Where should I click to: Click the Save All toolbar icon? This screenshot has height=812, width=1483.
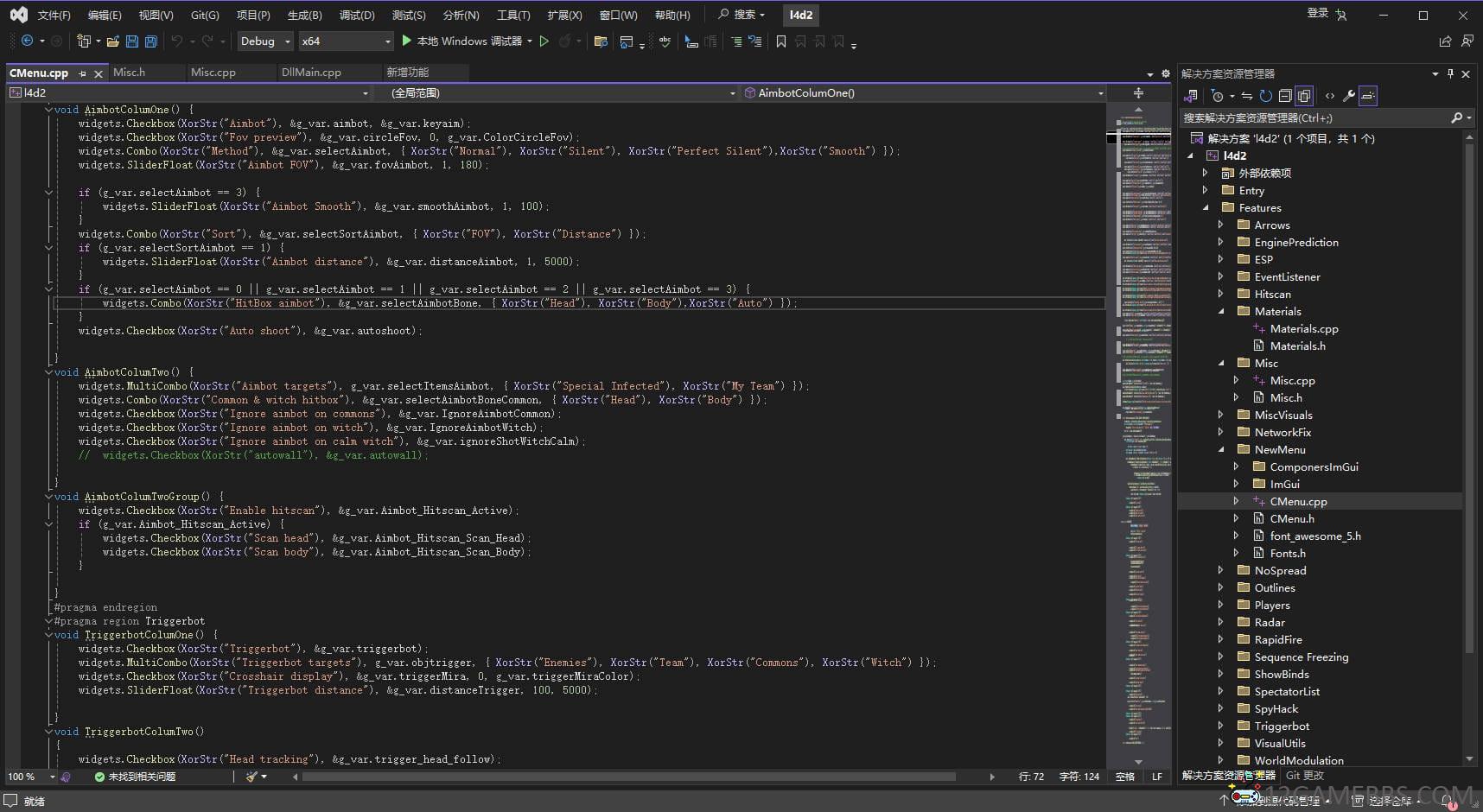point(151,41)
